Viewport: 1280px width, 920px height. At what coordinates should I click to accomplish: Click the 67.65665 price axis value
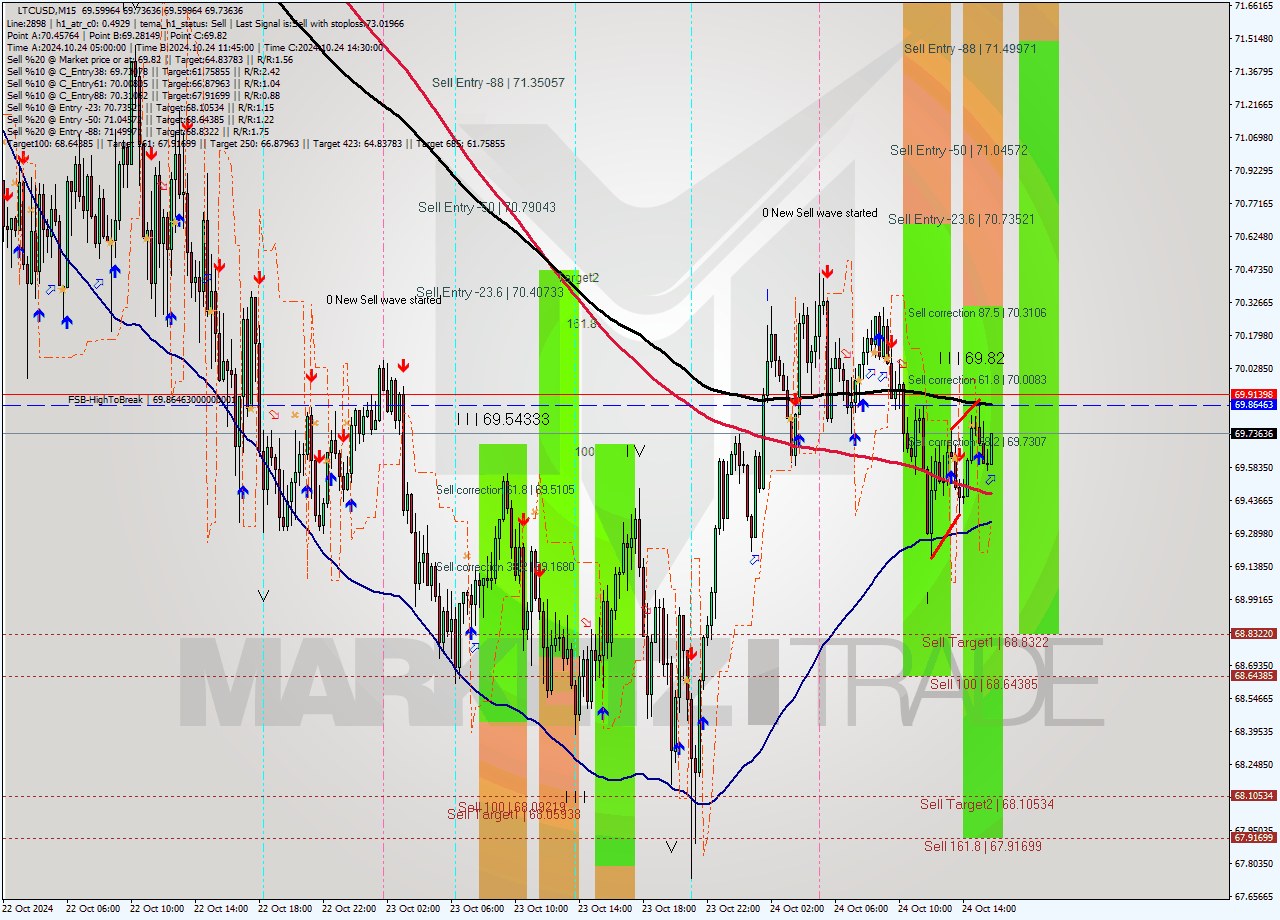tap(1254, 896)
